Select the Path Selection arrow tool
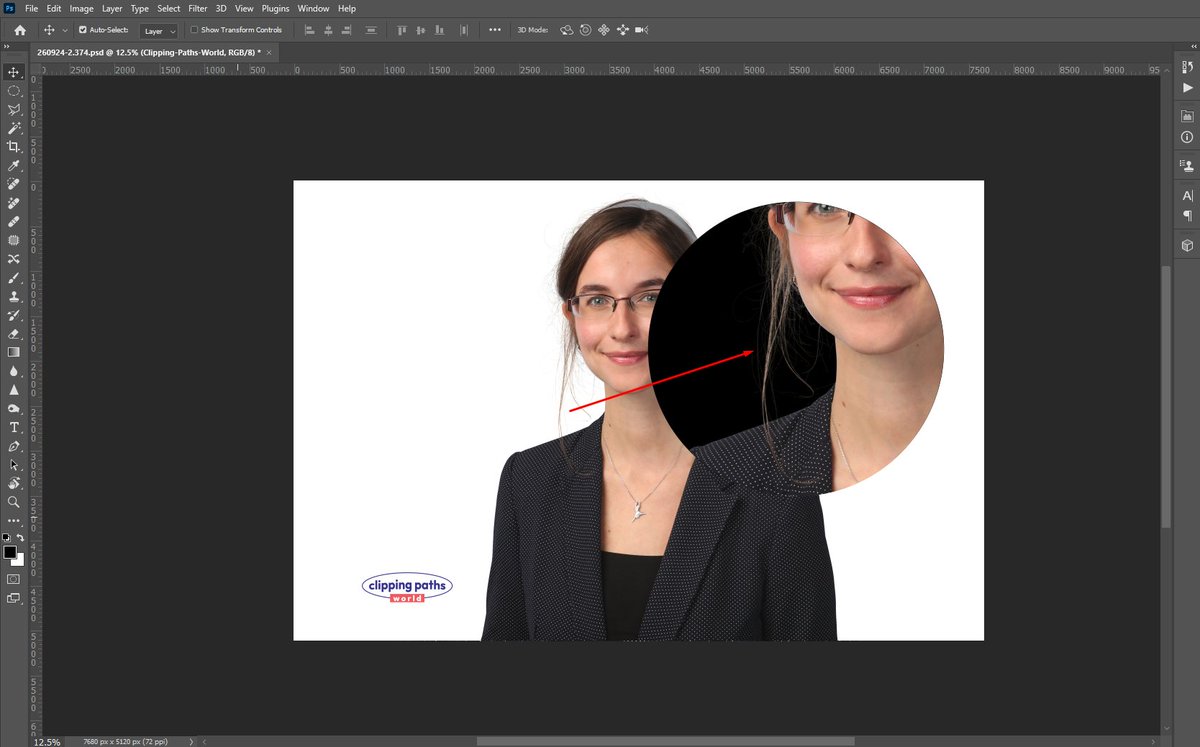Screen dimensions: 1200x747 point(14,465)
